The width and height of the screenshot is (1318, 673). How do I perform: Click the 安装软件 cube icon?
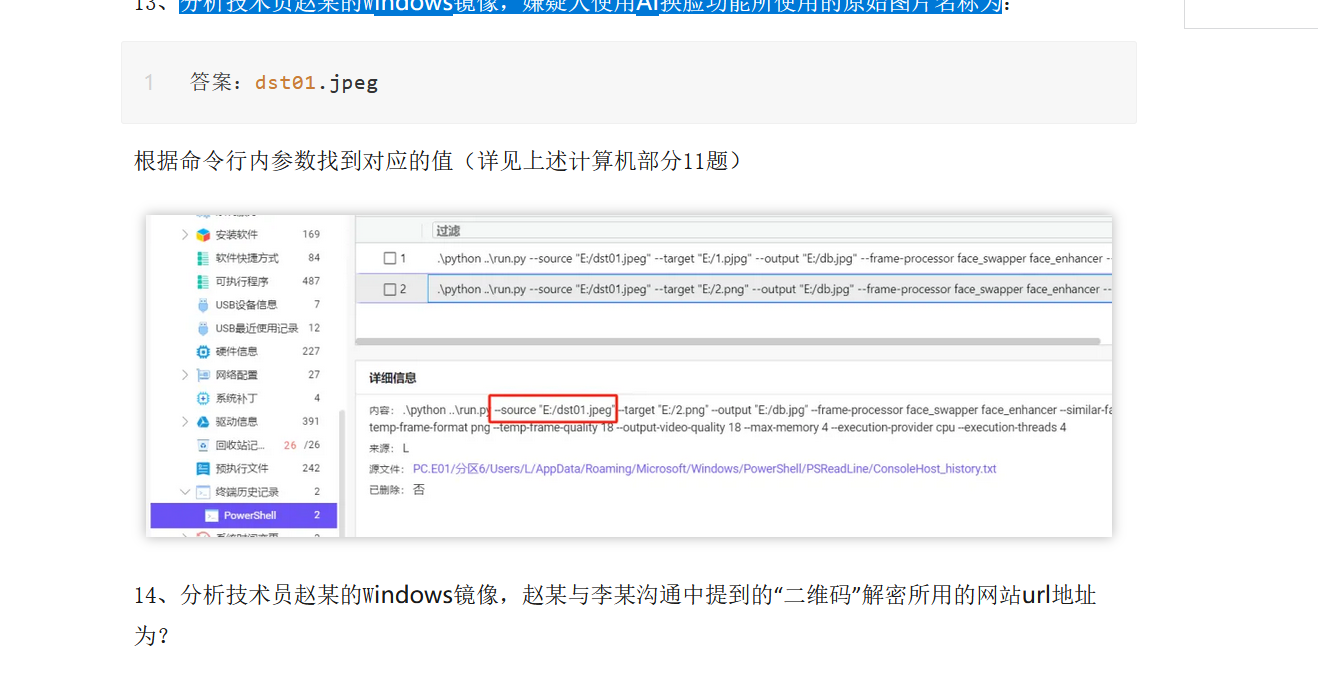[x=203, y=235]
